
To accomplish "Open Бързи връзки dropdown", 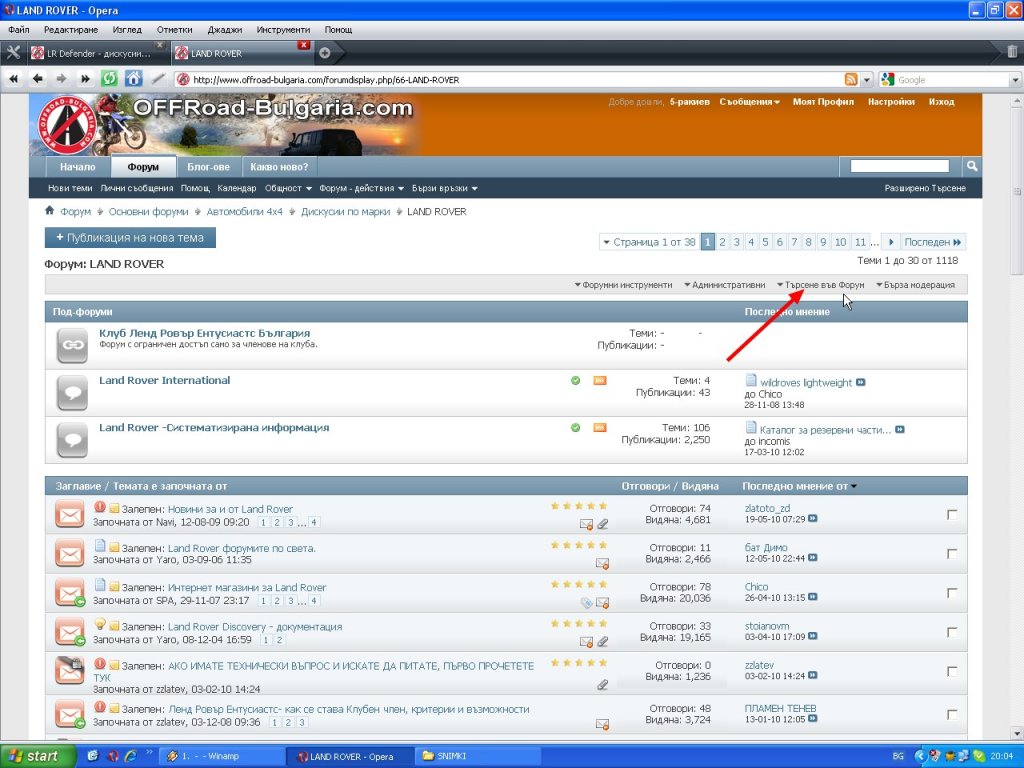I will point(445,188).
